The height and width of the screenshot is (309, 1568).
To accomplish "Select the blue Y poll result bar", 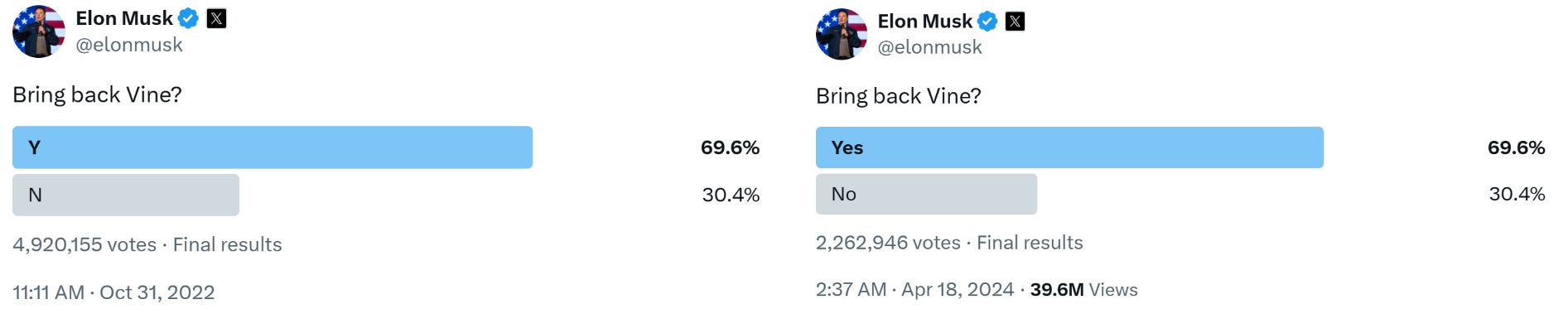I will tap(273, 147).
